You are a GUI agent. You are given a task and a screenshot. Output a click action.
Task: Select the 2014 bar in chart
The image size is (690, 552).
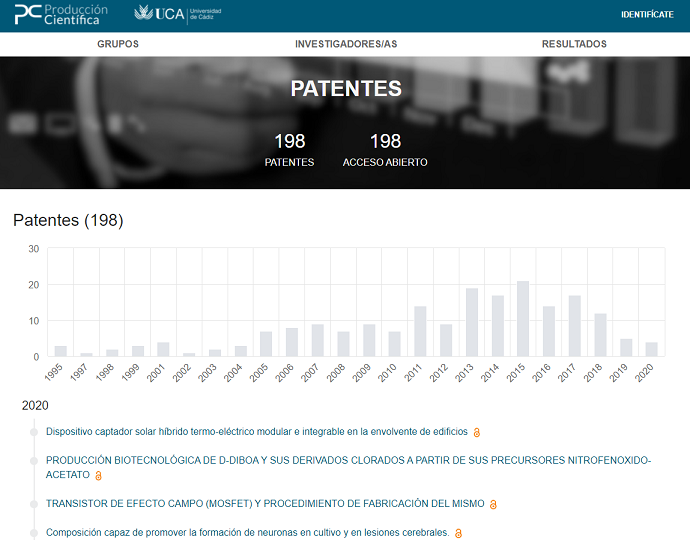[498, 326]
